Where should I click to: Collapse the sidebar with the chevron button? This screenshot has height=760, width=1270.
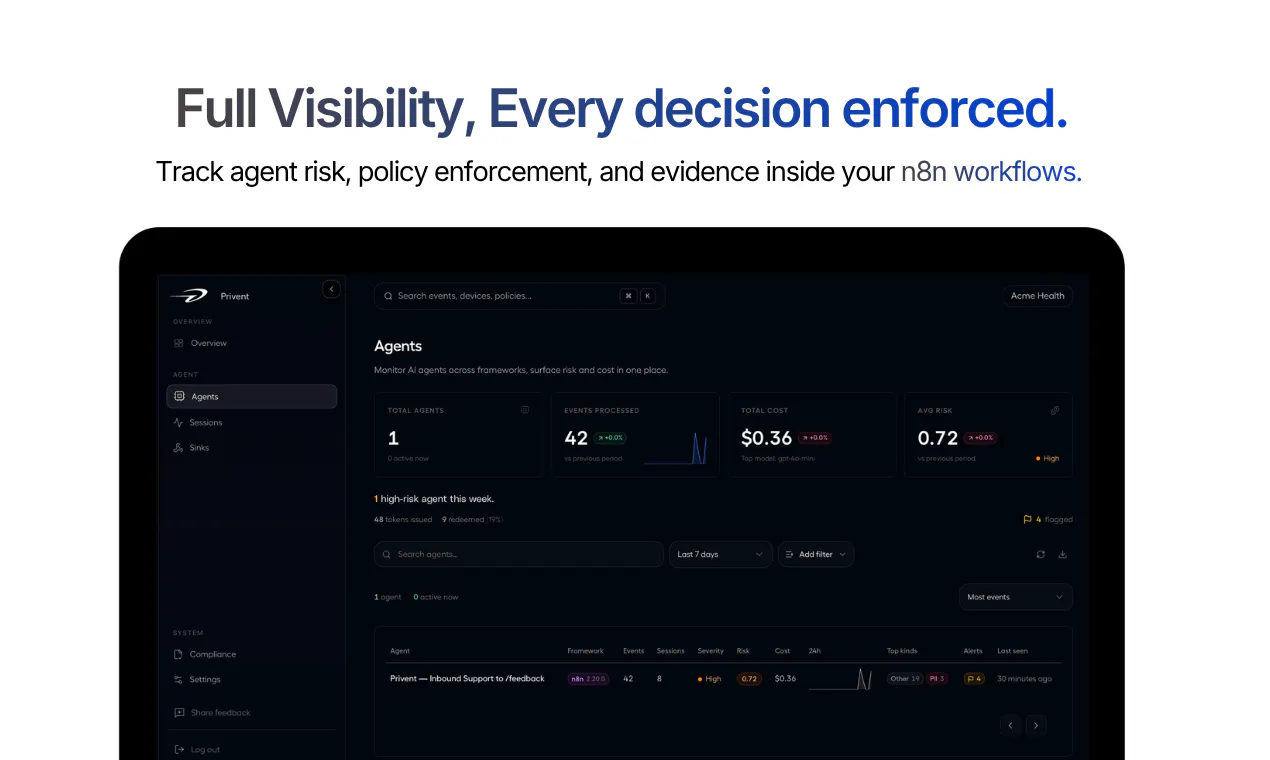coord(332,289)
